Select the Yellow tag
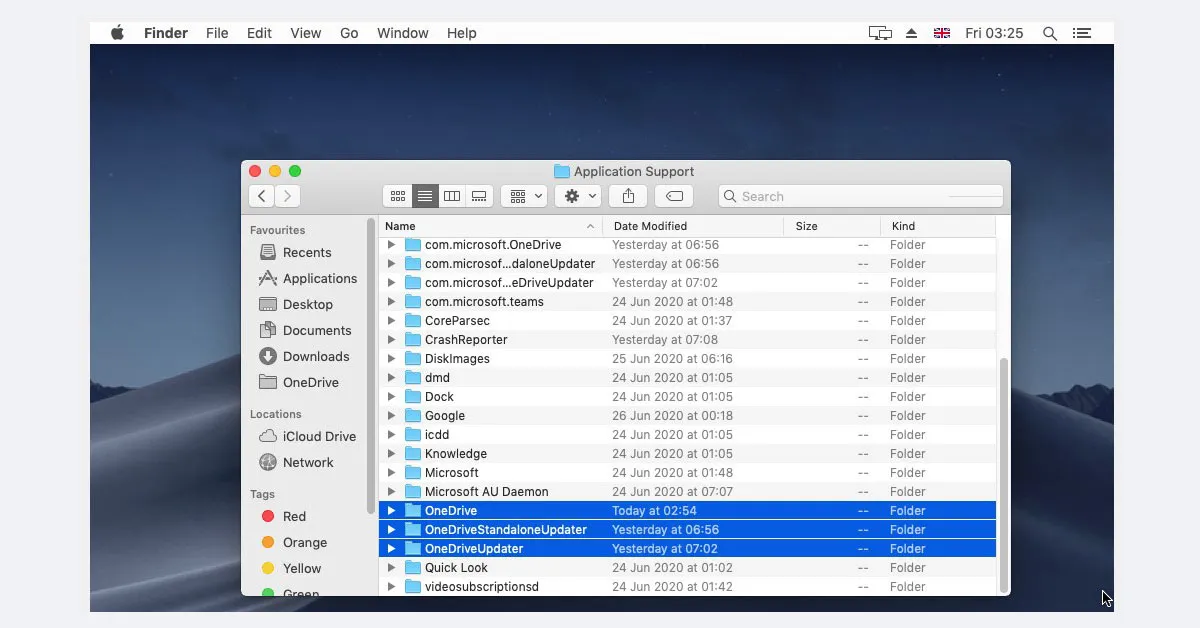 (x=291, y=568)
